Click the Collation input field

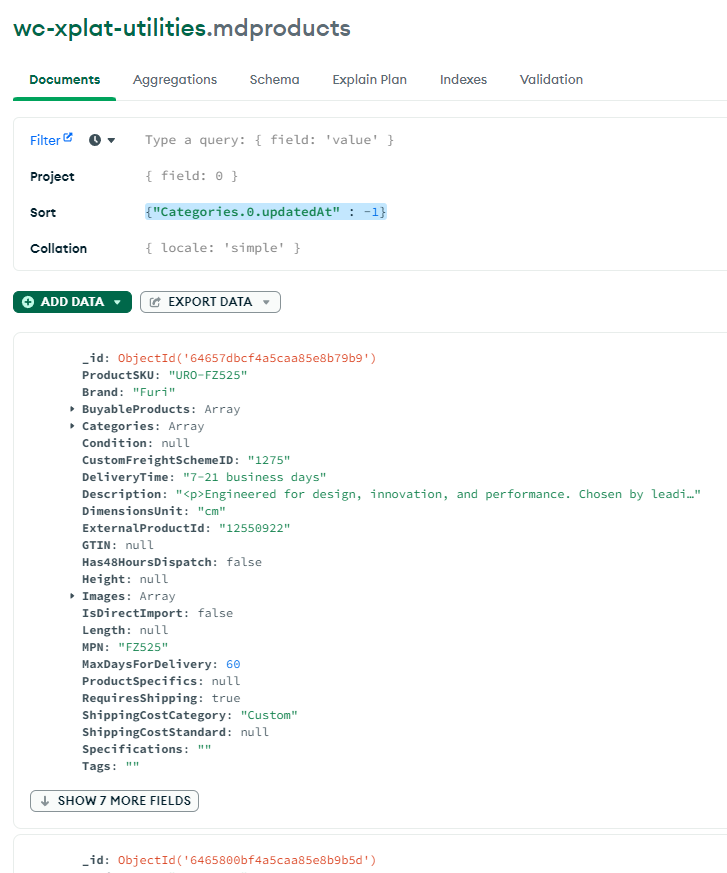point(400,248)
